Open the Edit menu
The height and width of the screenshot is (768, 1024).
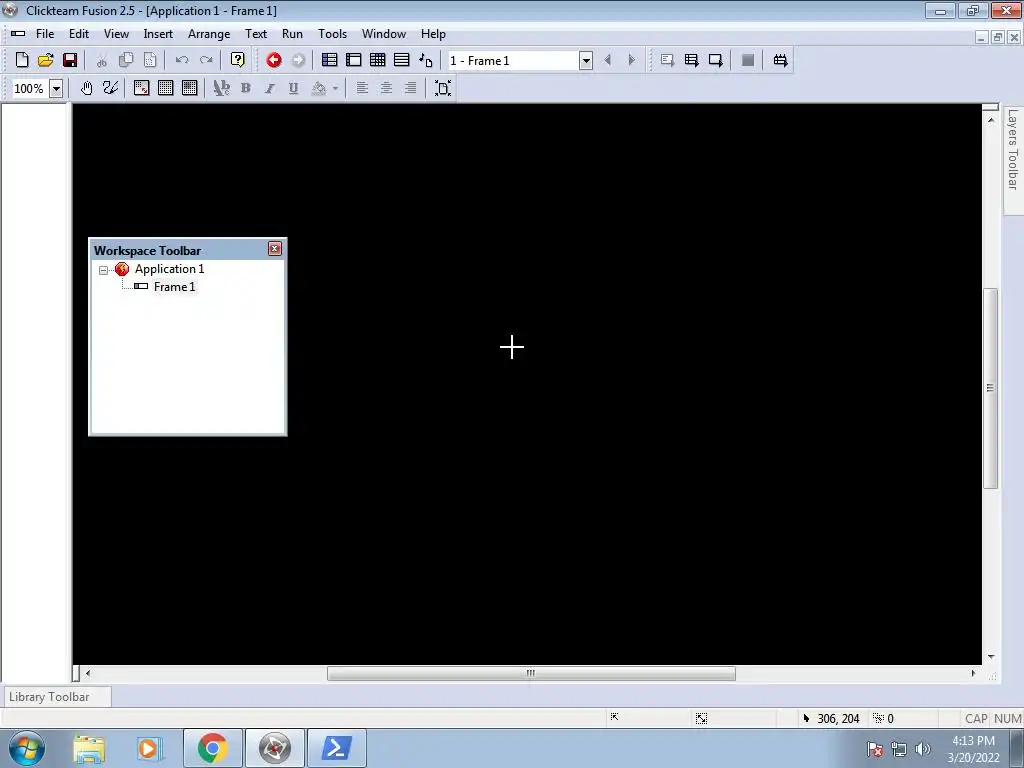pyautogui.click(x=78, y=34)
